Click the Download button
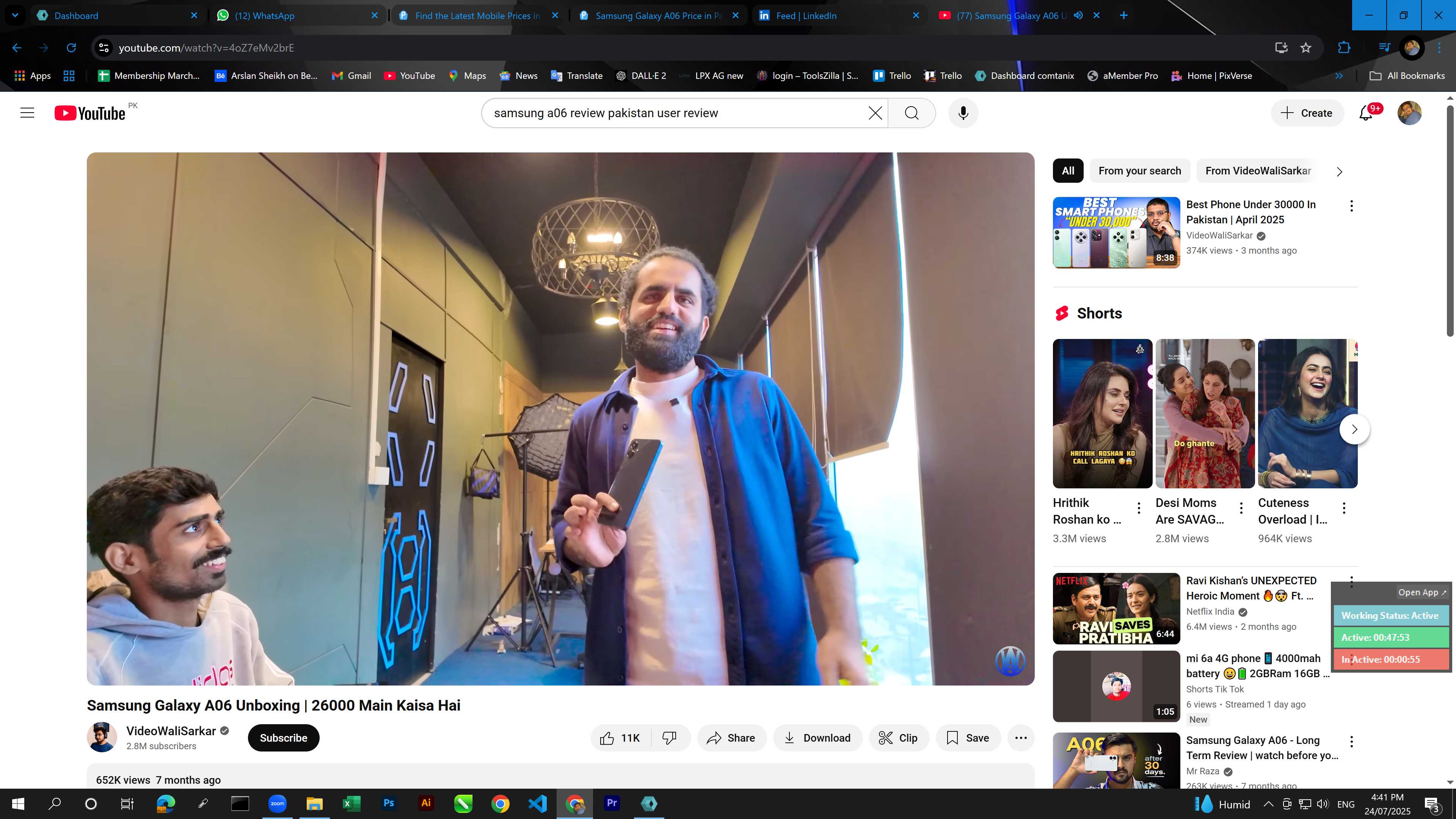 pos(817,737)
